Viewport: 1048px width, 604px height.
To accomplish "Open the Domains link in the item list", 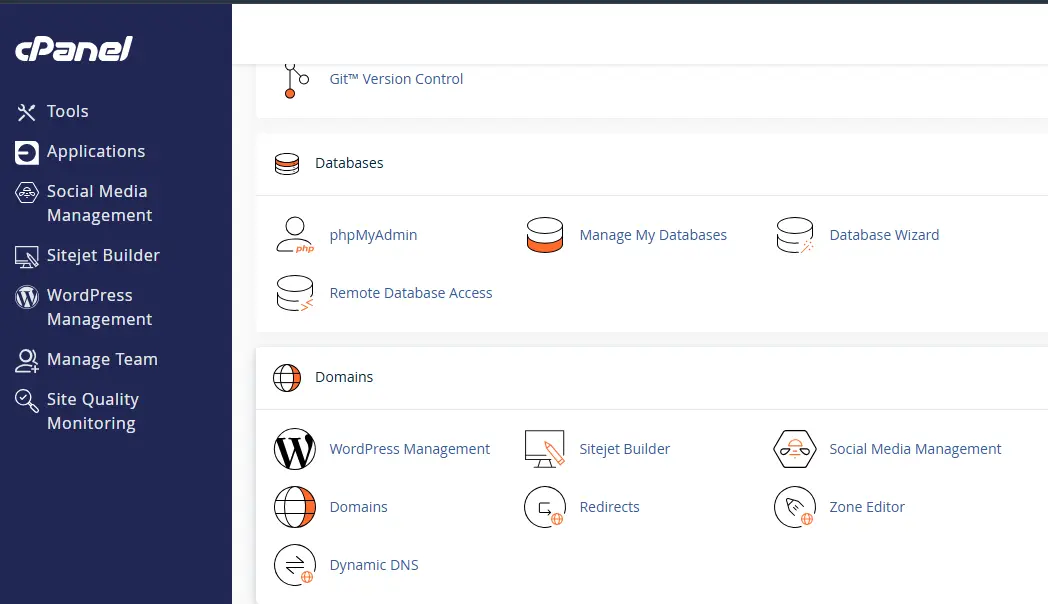I will pos(358,507).
